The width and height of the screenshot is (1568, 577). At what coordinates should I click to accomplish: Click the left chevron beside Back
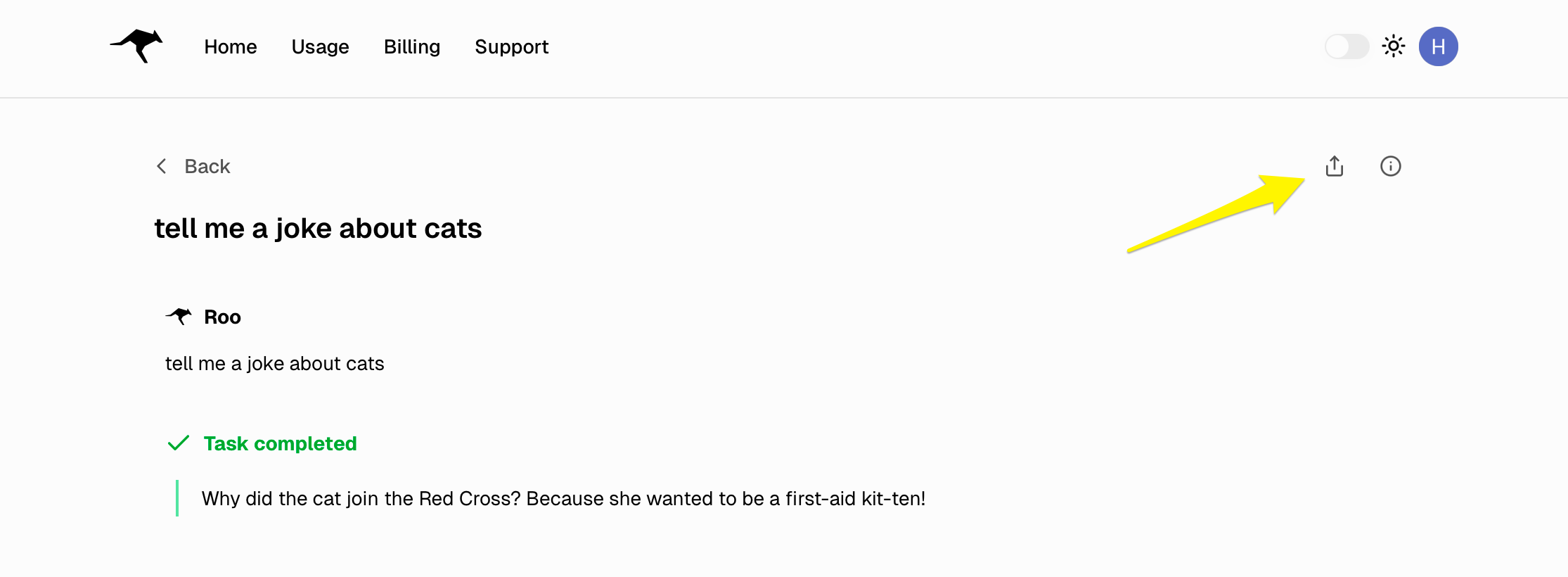(162, 166)
